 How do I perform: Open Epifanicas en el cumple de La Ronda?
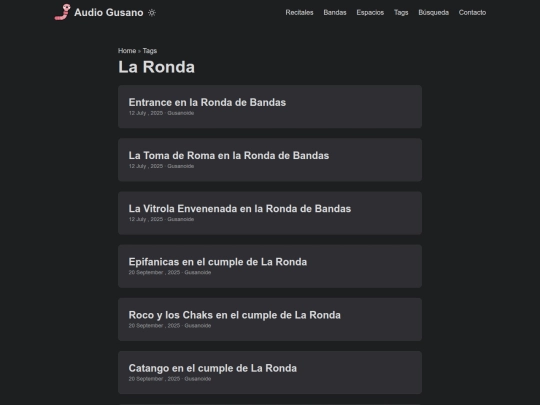[270, 266]
